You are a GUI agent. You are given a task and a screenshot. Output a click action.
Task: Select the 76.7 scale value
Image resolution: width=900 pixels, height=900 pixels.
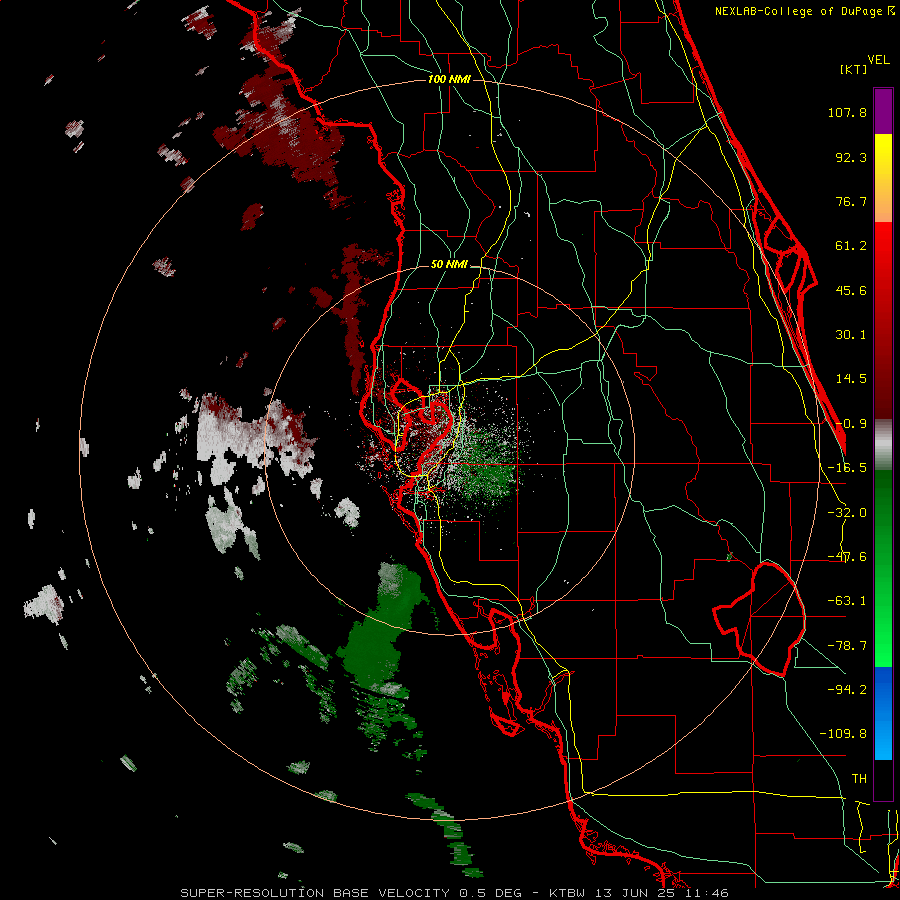[x=851, y=201]
